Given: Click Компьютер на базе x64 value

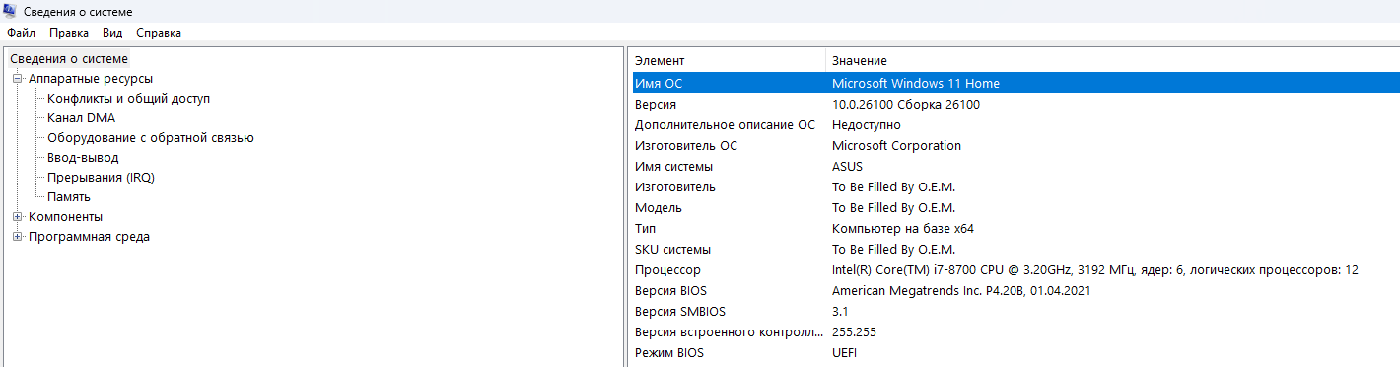Looking at the screenshot, I should tap(902, 228).
